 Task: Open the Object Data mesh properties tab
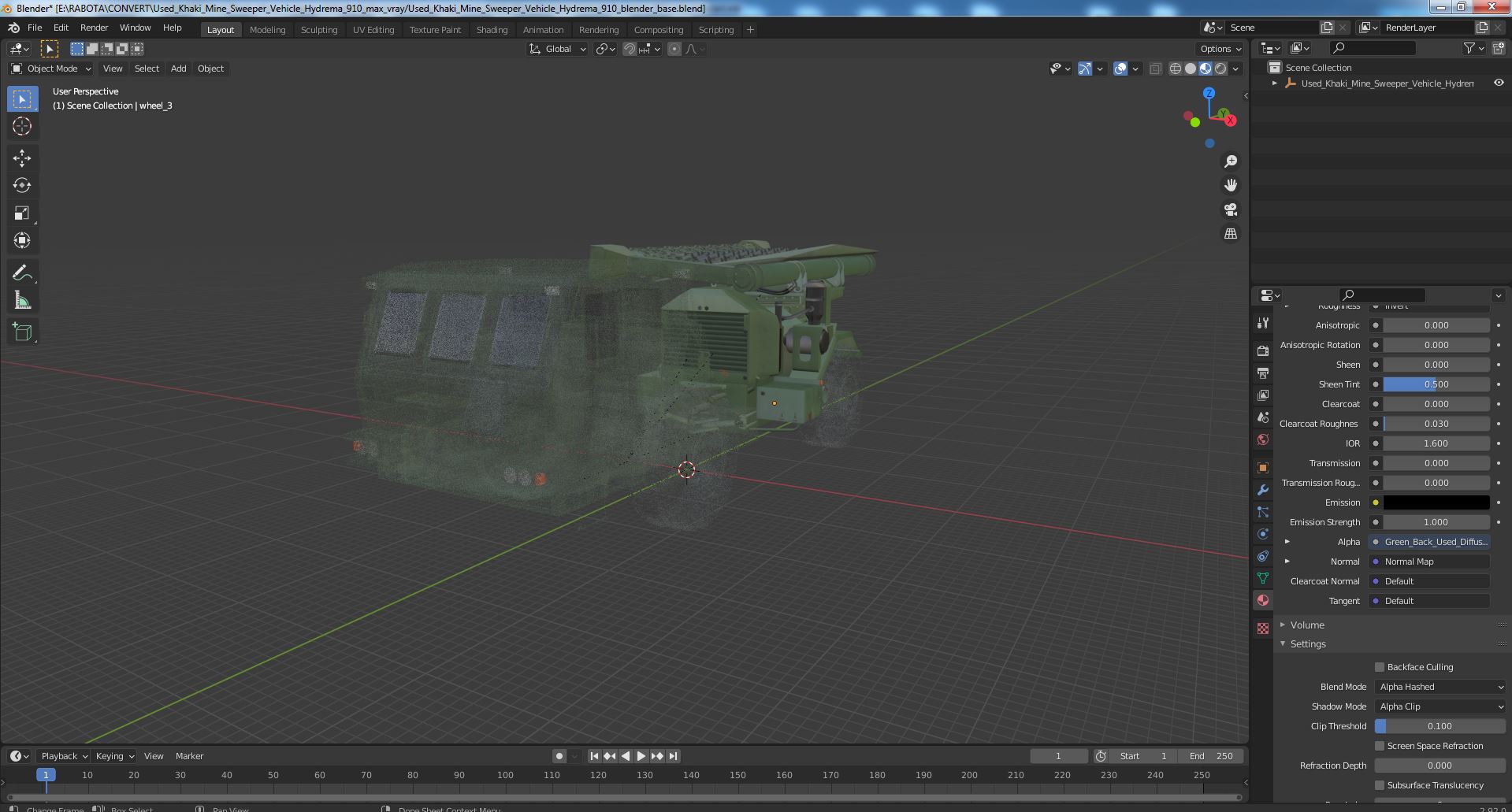(x=1263, y=578)
